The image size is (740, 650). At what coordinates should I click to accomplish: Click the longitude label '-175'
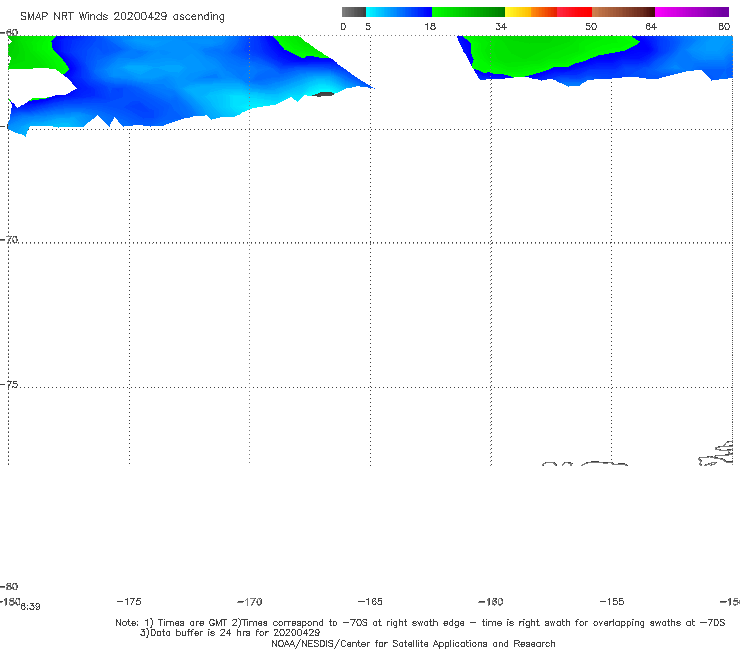pyautogui.click(x=129, y=601)
